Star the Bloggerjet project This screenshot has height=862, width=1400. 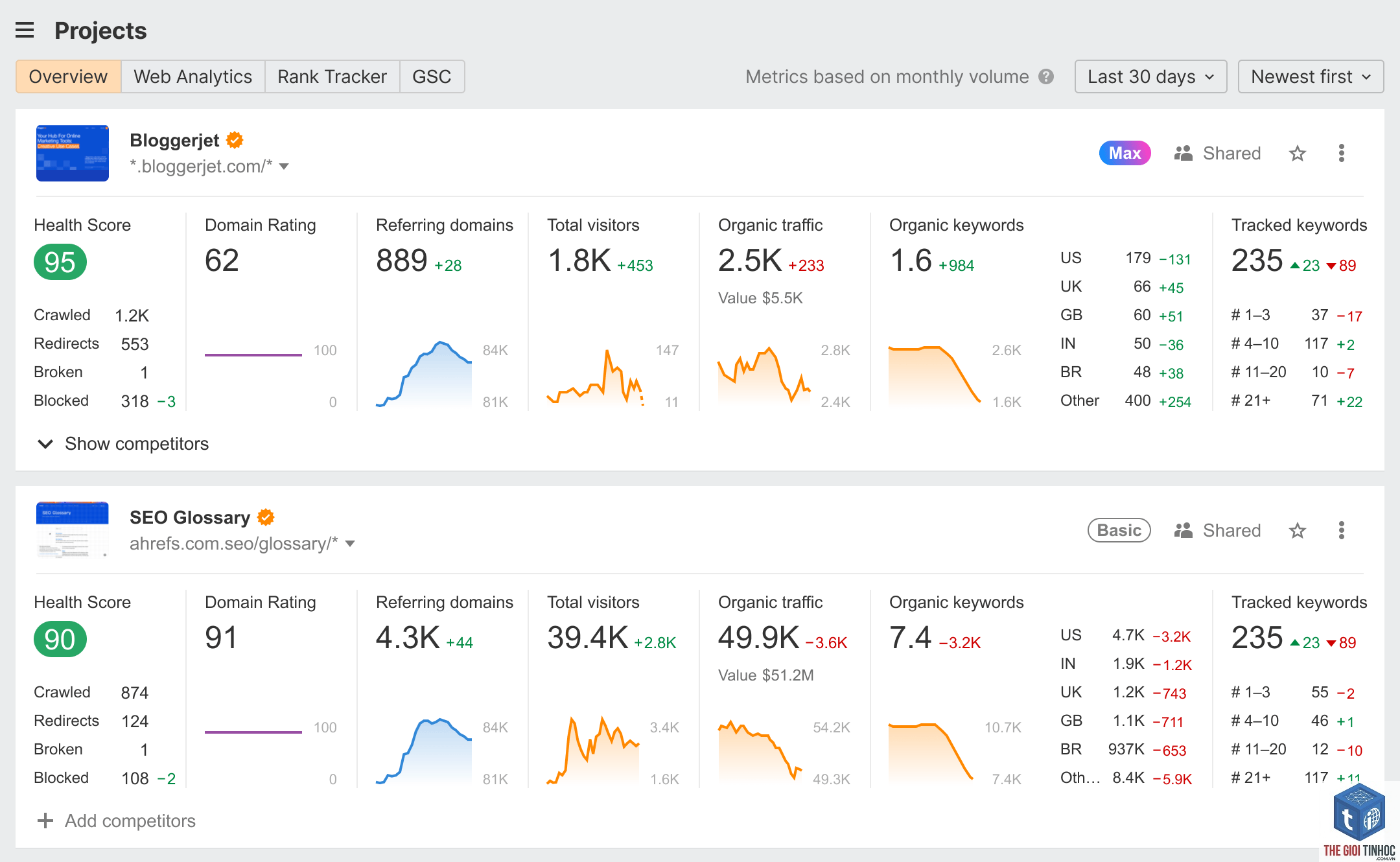click(x=1297, y=154)
